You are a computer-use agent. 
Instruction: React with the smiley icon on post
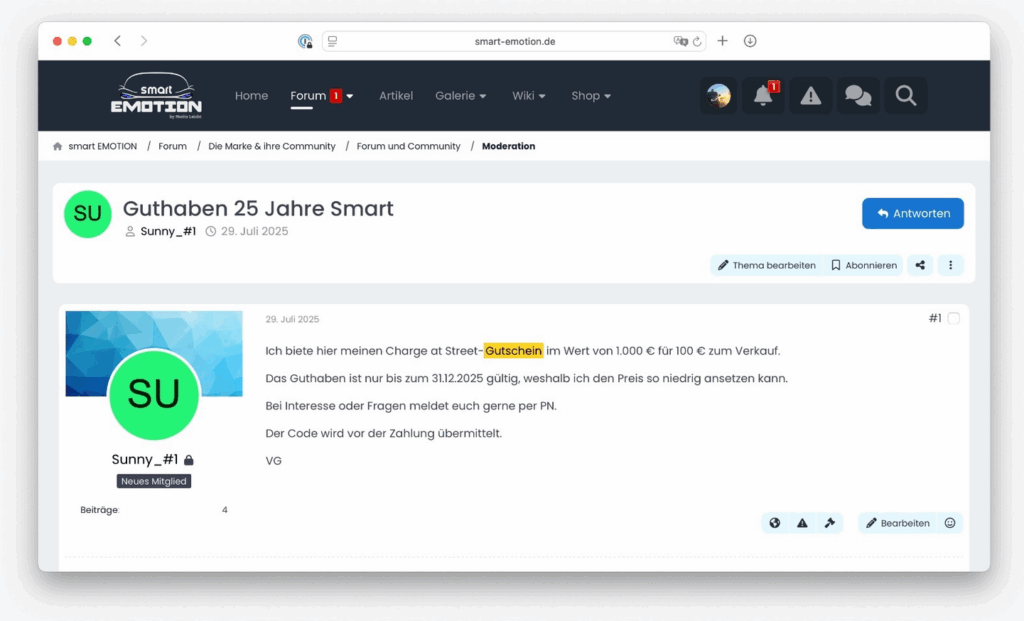950,523
